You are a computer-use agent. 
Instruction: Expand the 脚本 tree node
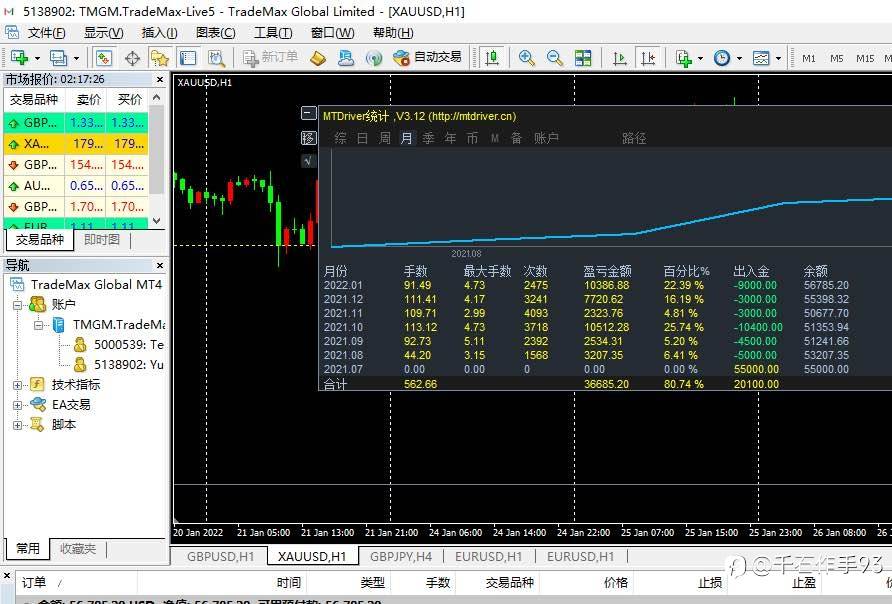pos(18,425)
